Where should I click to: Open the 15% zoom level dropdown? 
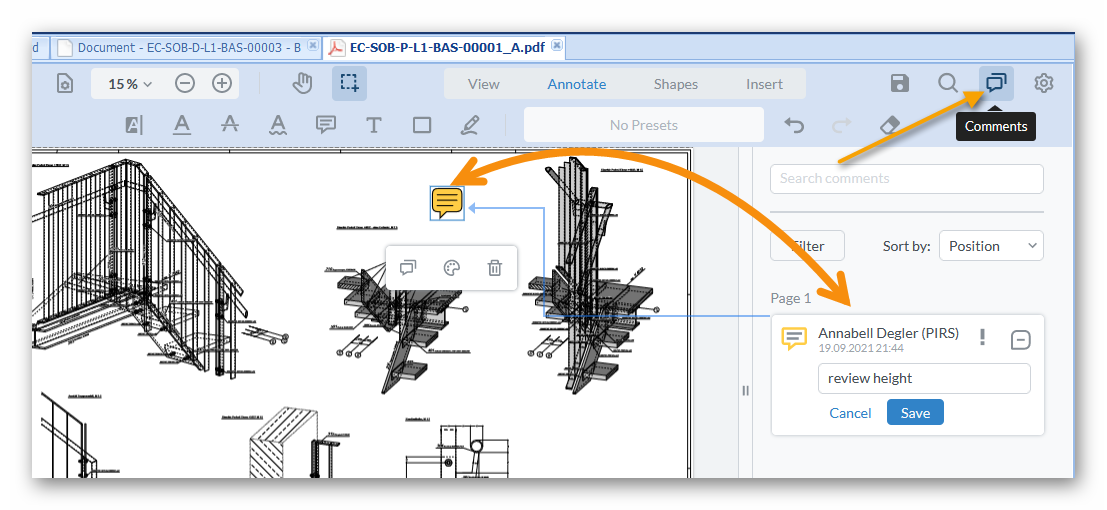coord(130,84)
